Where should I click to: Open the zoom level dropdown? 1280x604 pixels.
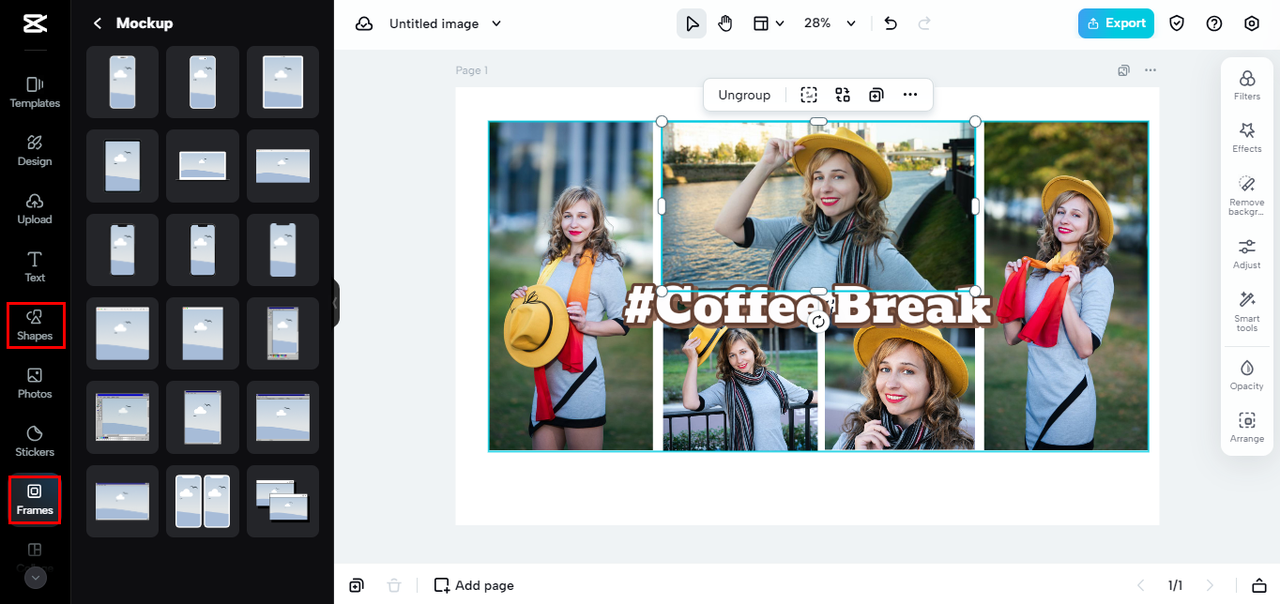point(830,22)
